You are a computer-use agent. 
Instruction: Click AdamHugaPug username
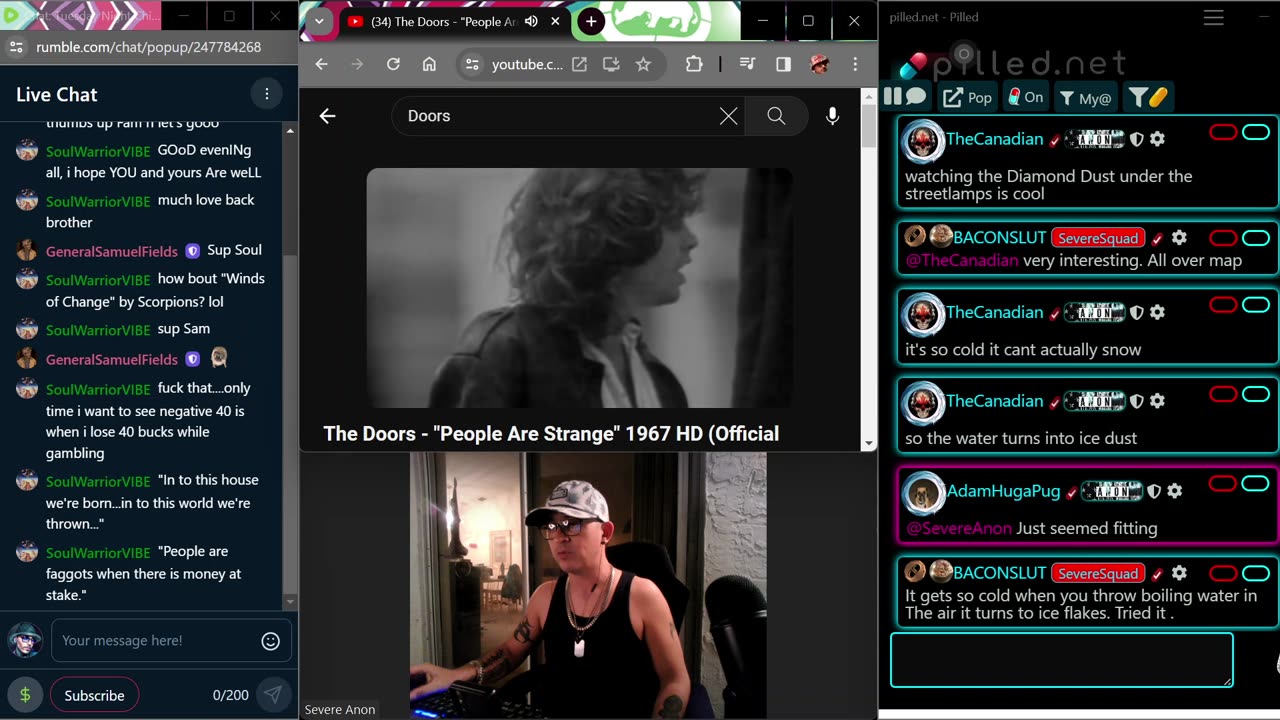tap(1003, 491)
